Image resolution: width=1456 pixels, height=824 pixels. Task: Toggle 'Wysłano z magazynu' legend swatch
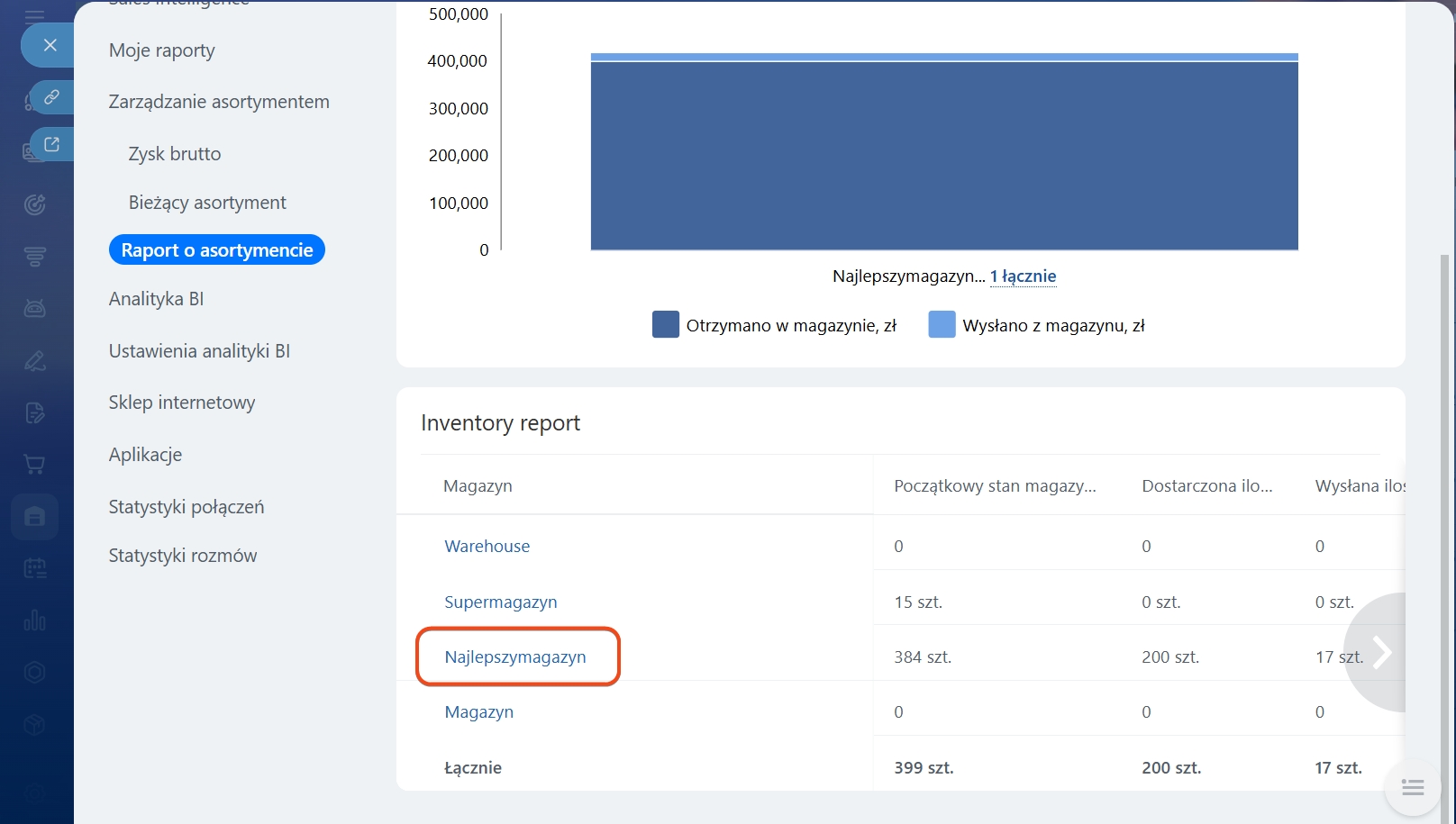click(942, 325)
